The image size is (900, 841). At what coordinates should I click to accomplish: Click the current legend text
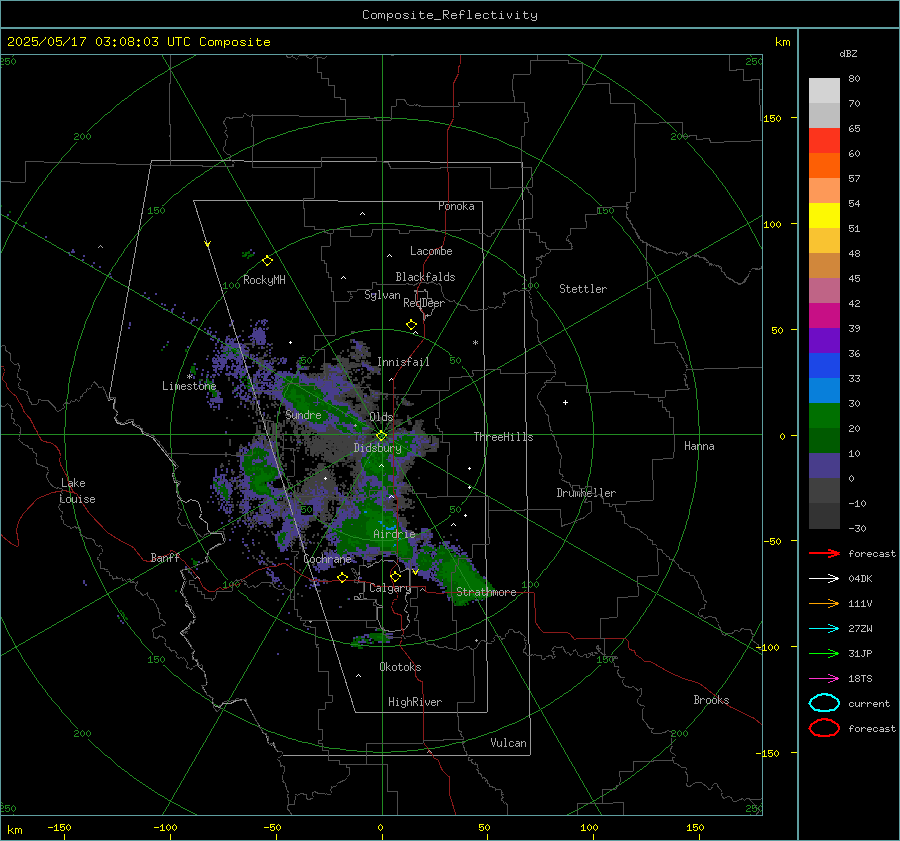[x=869, y=703]
